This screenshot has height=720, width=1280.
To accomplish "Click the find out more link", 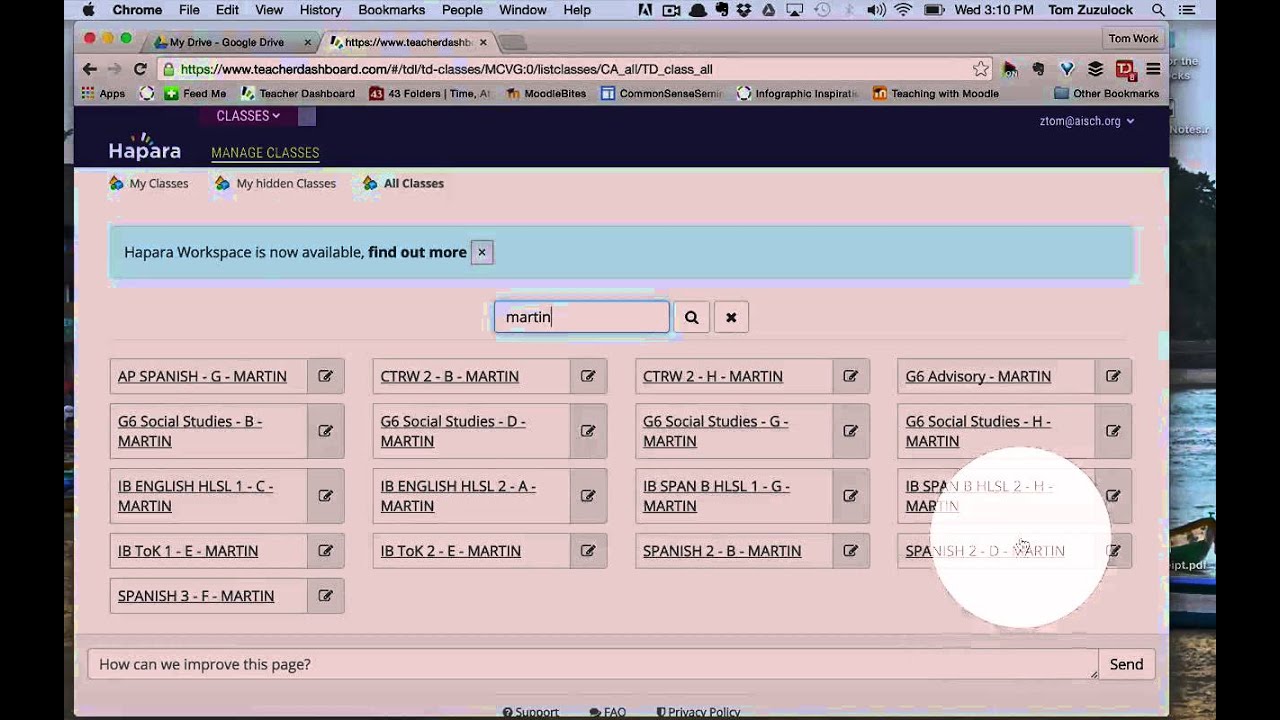I will coord(417,252).
